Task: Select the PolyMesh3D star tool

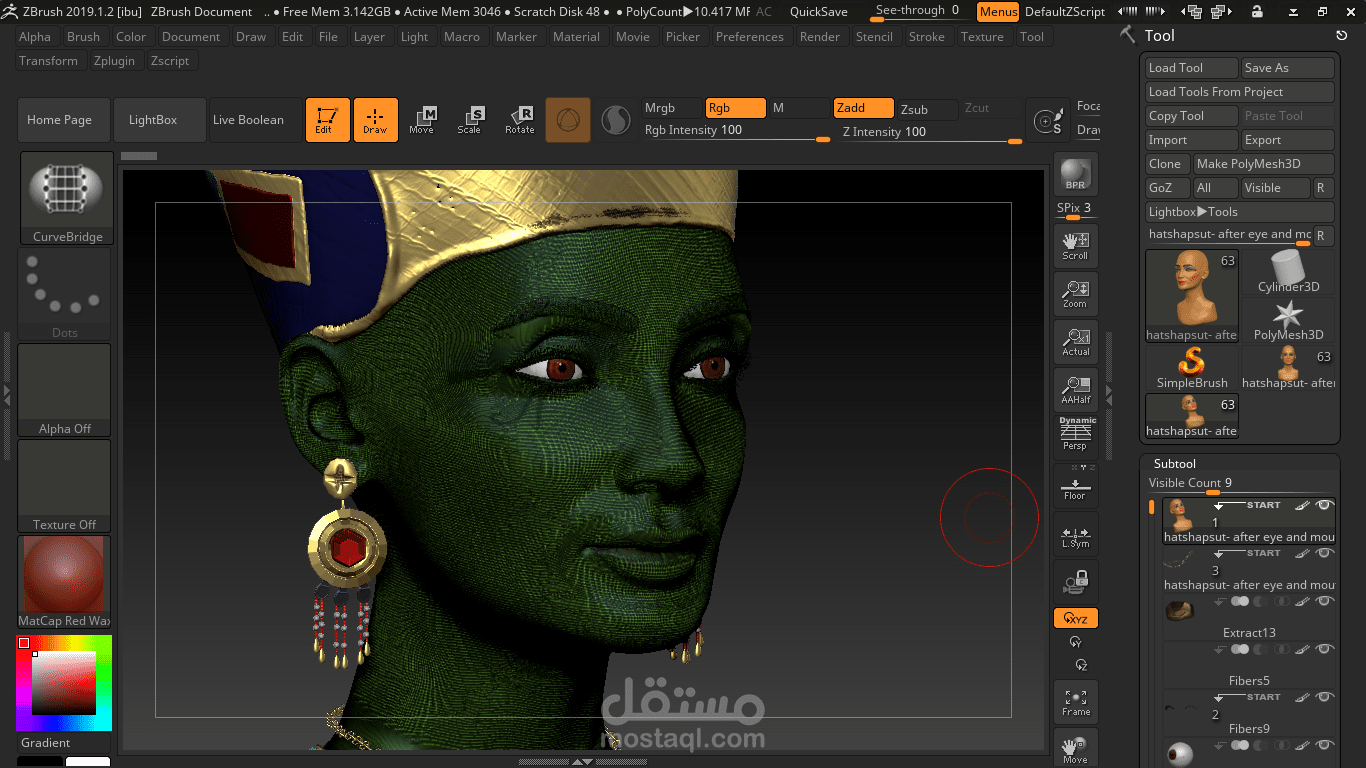Action: pyautogui.click(x=1288, y=320)
